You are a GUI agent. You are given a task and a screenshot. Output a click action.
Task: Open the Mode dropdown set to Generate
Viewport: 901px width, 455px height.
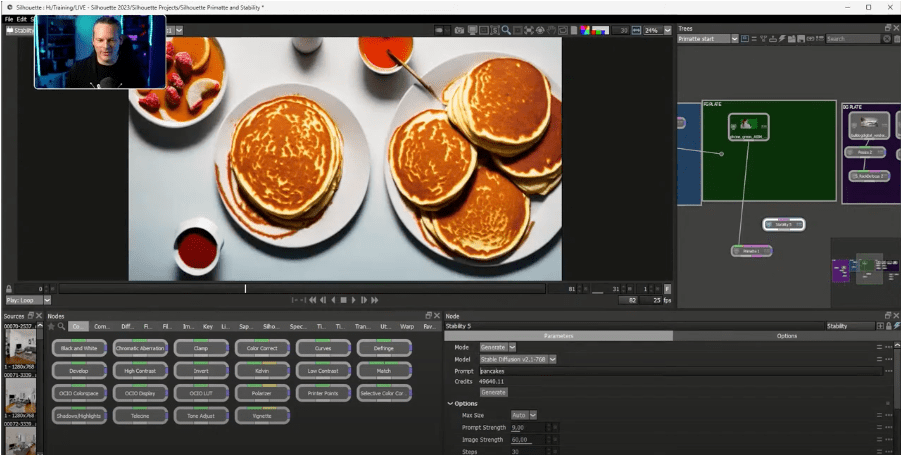pyautogui.click(x=499, y=347)
